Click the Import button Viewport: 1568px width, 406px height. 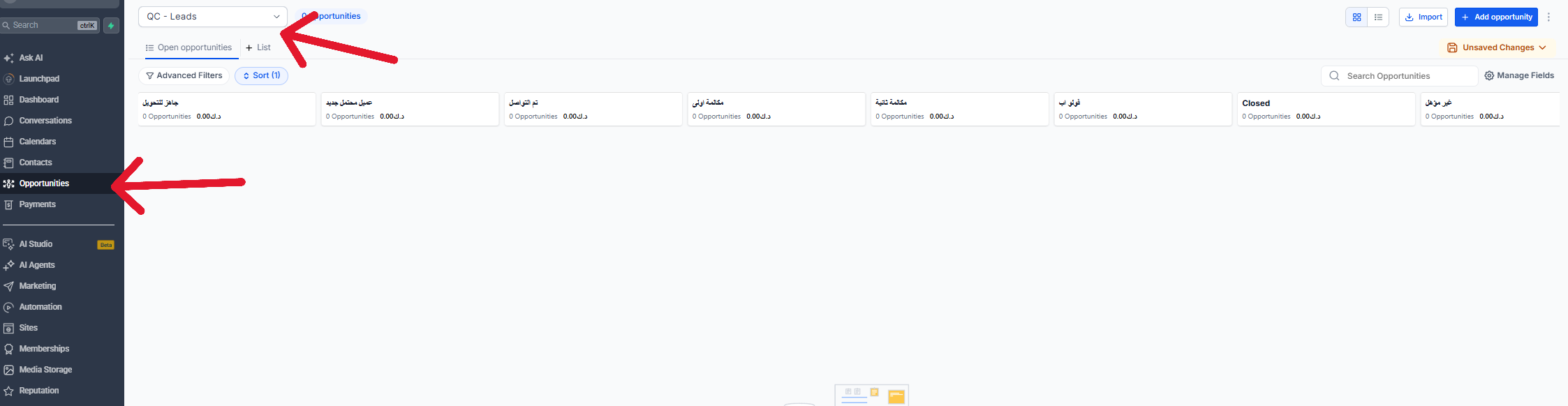click(1423, 17)
